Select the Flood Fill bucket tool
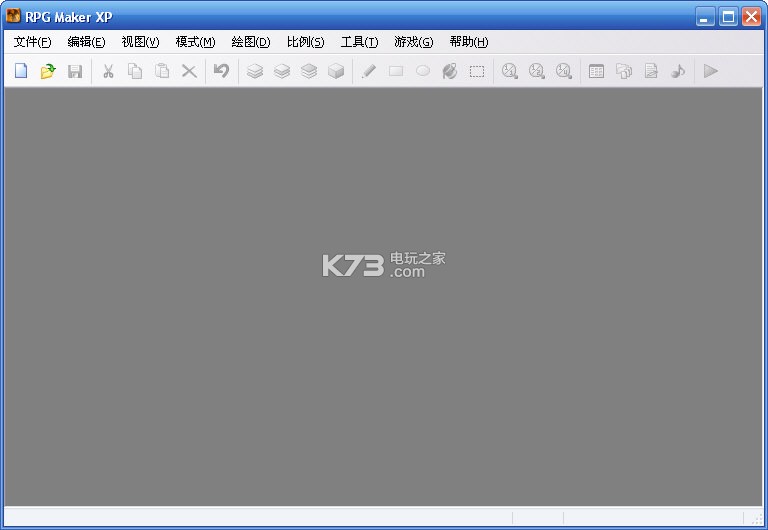 click(450, 71)
